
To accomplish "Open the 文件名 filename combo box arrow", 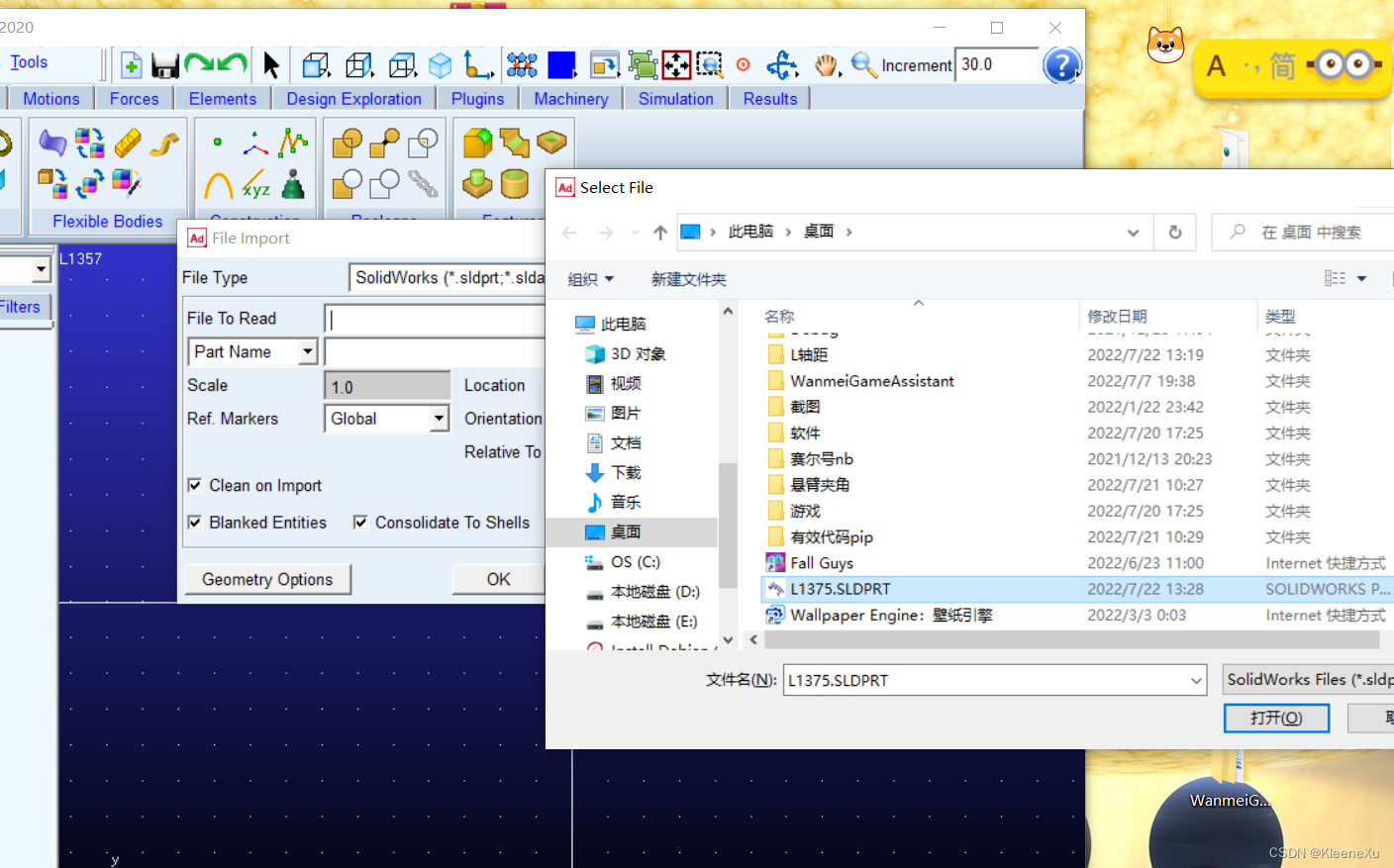I will (x=1196, y=680).
